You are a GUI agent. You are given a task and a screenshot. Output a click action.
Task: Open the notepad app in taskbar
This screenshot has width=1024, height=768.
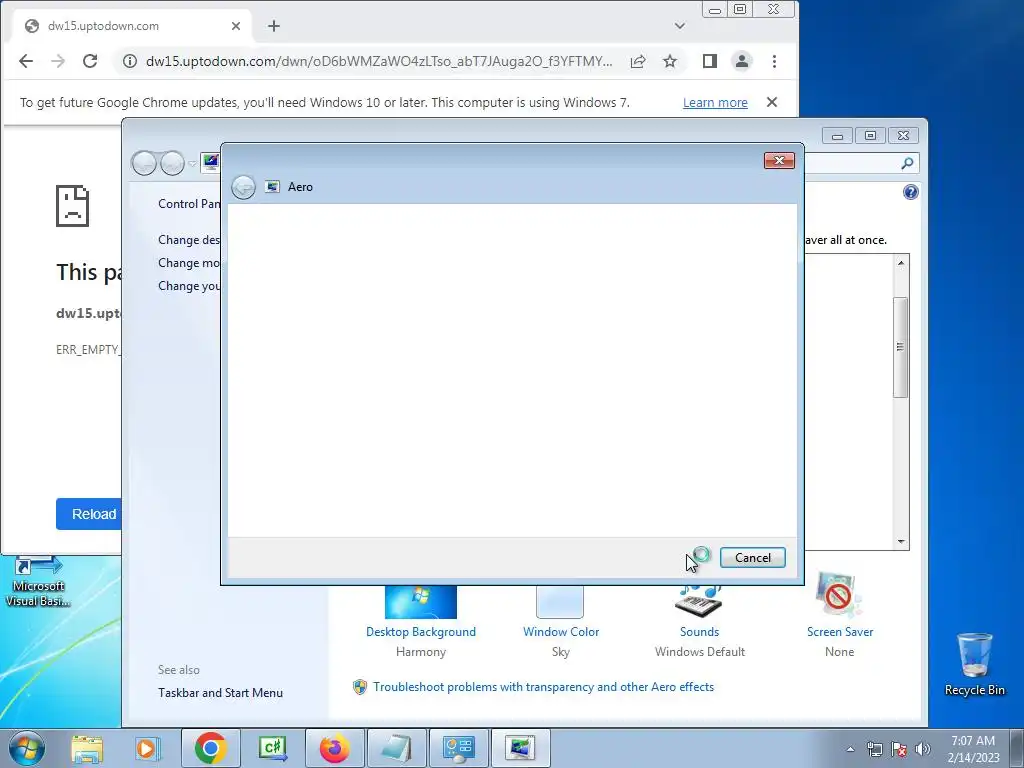coord(396,748)
